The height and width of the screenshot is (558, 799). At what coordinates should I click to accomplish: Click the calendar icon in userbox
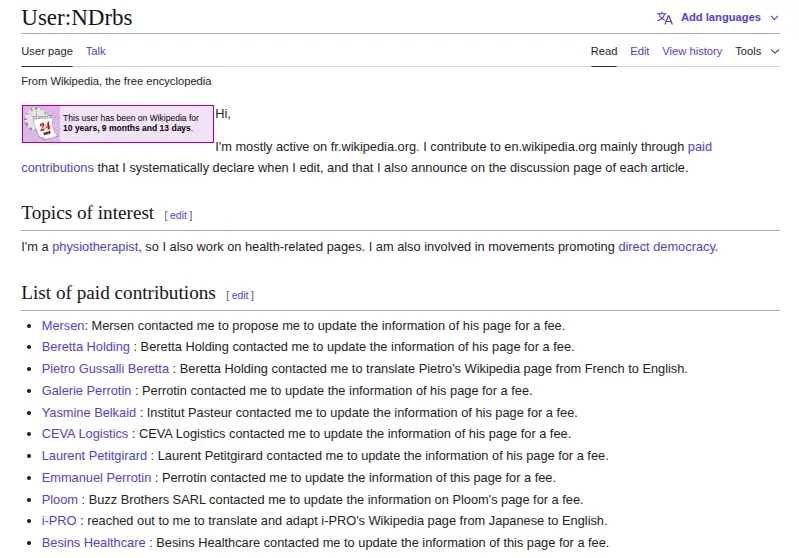(x=42, y=124)
